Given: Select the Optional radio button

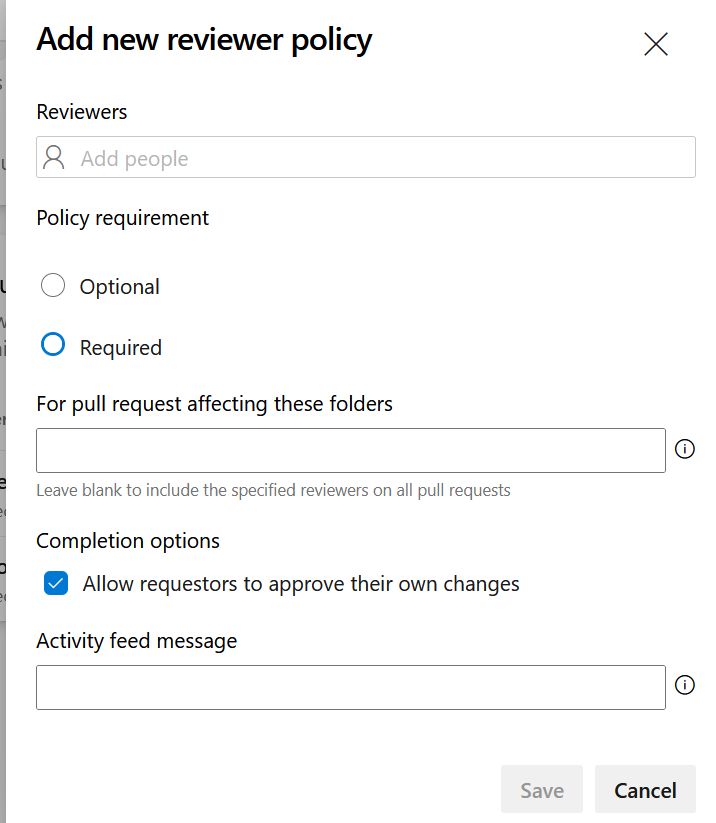Looking at the screenshot, I should click(53, 286).
